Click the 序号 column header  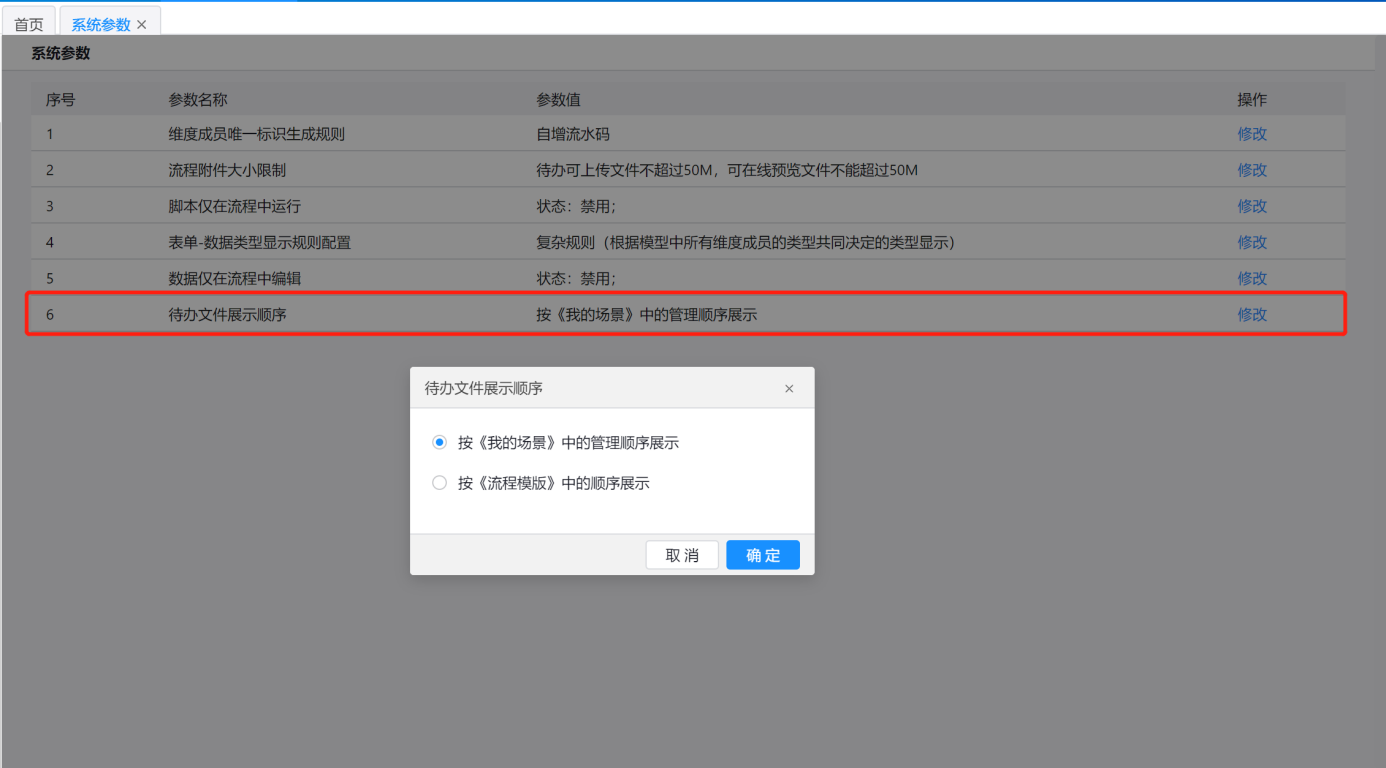point(60,100)
